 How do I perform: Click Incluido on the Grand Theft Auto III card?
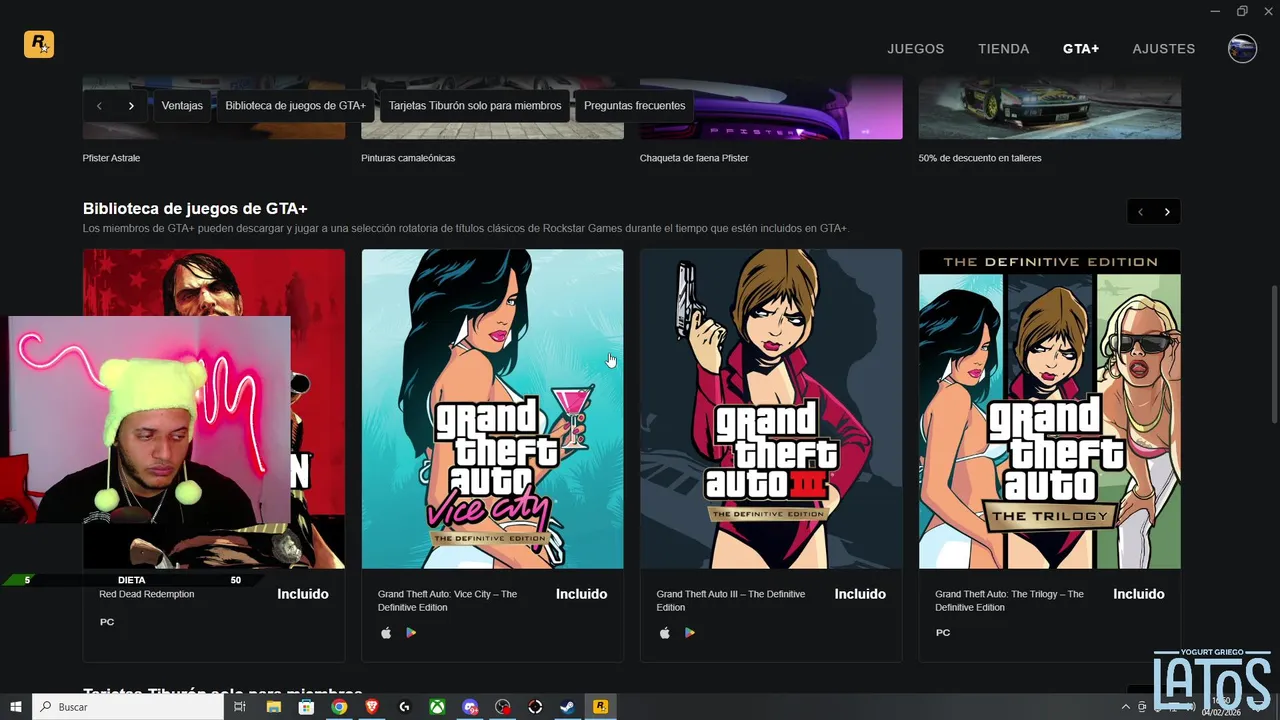(x=860, y=594)
